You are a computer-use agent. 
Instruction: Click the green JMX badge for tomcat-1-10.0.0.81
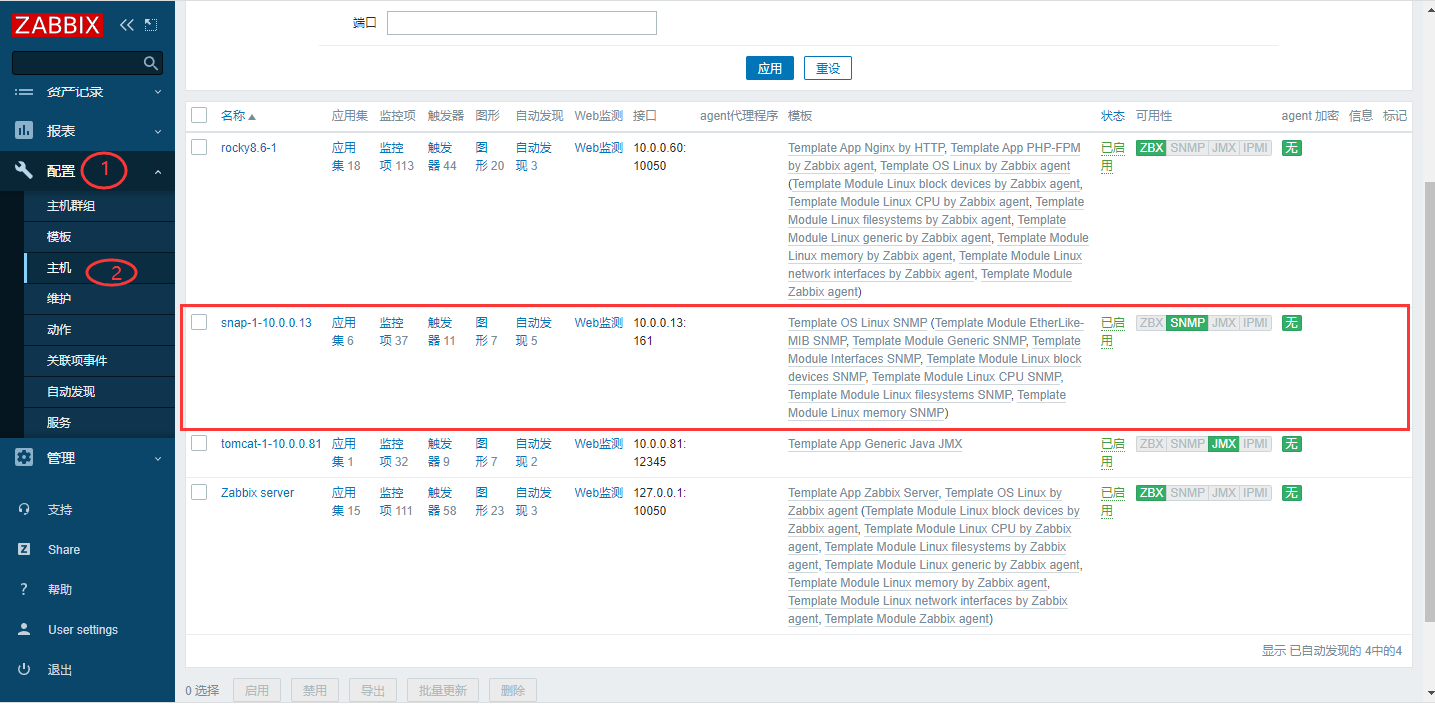click(1223, 444)
